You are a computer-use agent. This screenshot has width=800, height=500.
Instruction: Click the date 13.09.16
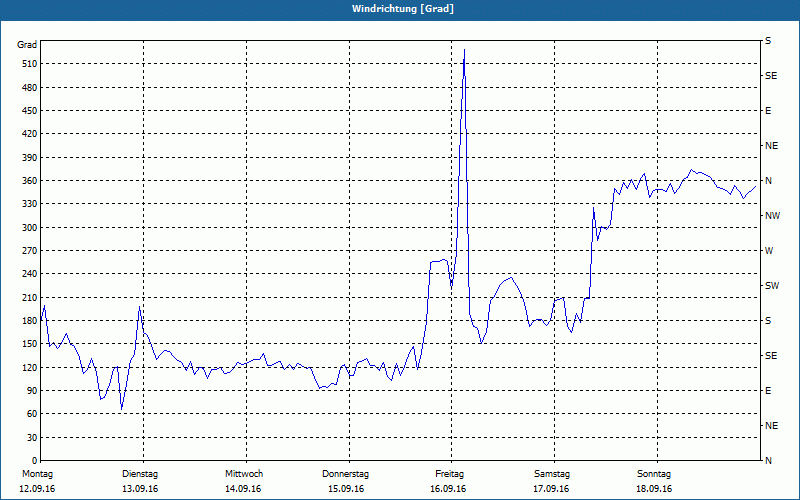pos(140,489)
